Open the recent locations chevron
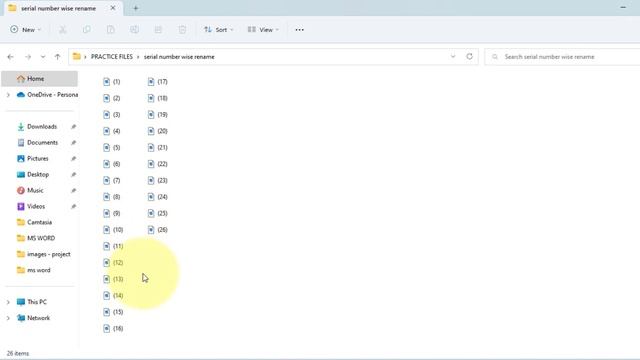 point(43,57)
